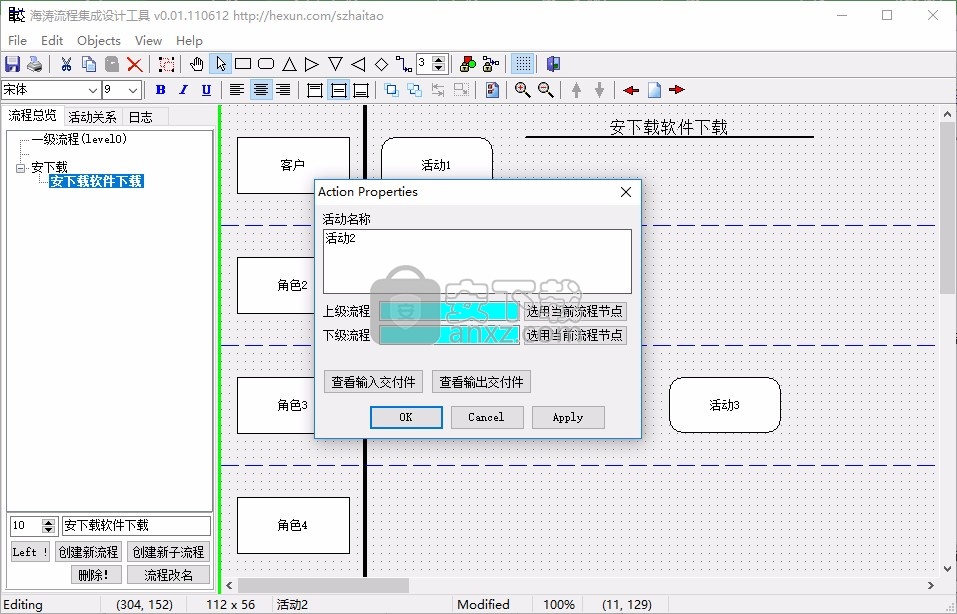957x614 pixels.
Task: Set text alignment to left
Action: (237, 90)
